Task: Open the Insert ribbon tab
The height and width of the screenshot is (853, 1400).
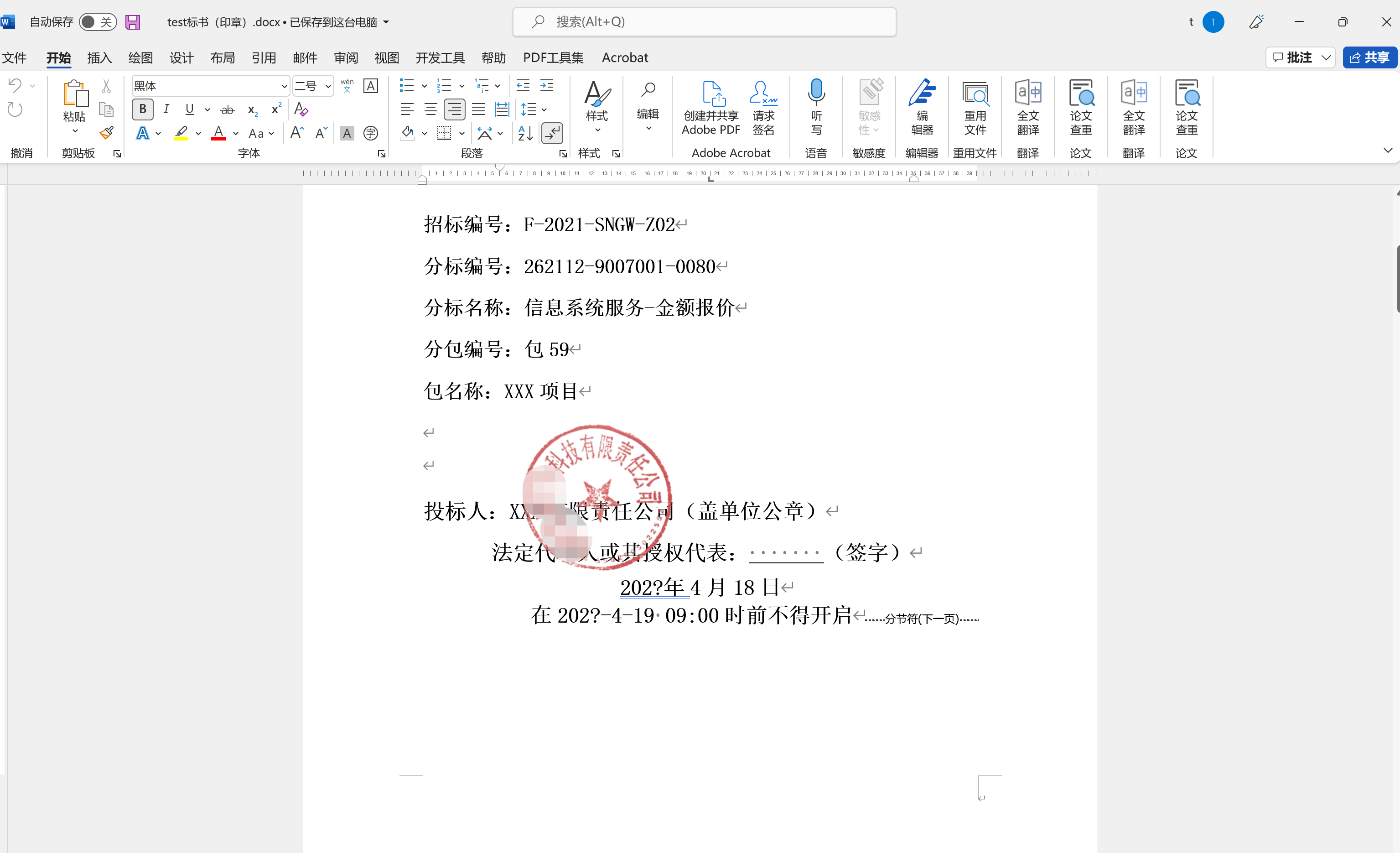Action: click(x=99, y=58)
